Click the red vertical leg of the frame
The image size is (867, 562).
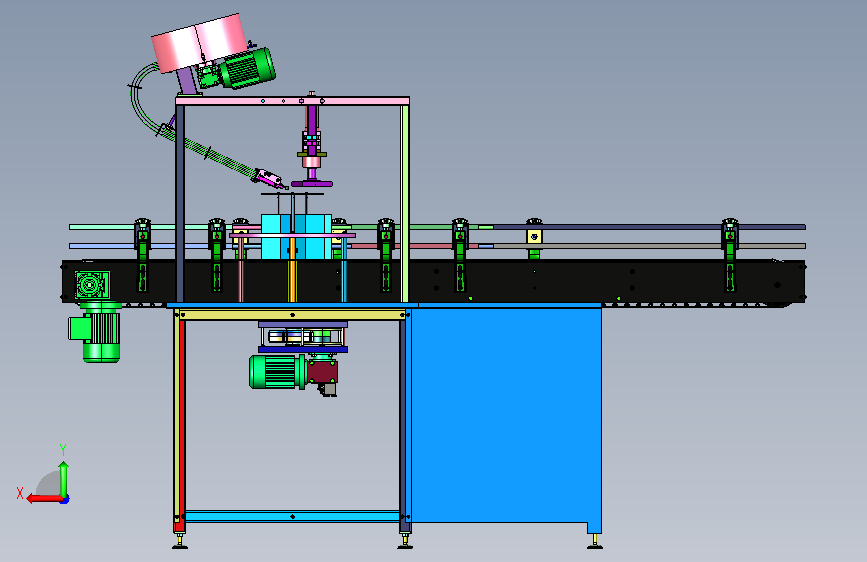pyautogui.click(x=182, y=426)
